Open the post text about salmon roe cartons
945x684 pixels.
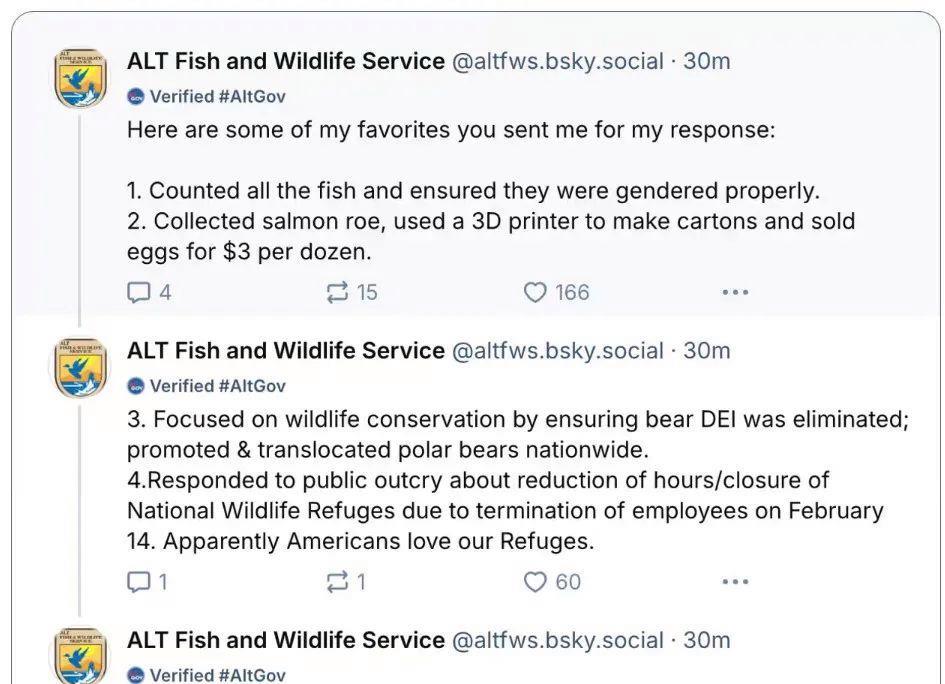click(x=490, y=221)
